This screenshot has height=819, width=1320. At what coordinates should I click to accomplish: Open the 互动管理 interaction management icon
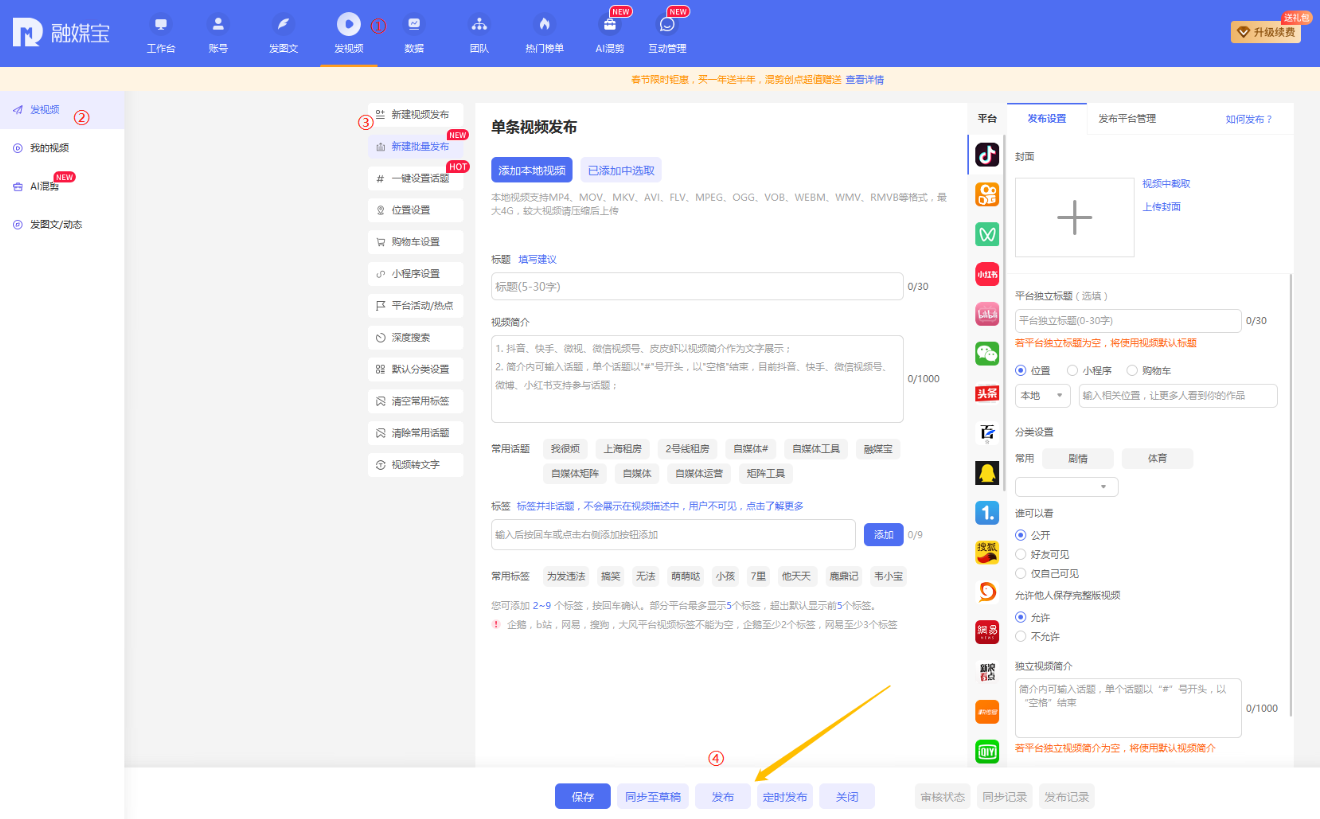pyautogui.click(x=667, y=23)
